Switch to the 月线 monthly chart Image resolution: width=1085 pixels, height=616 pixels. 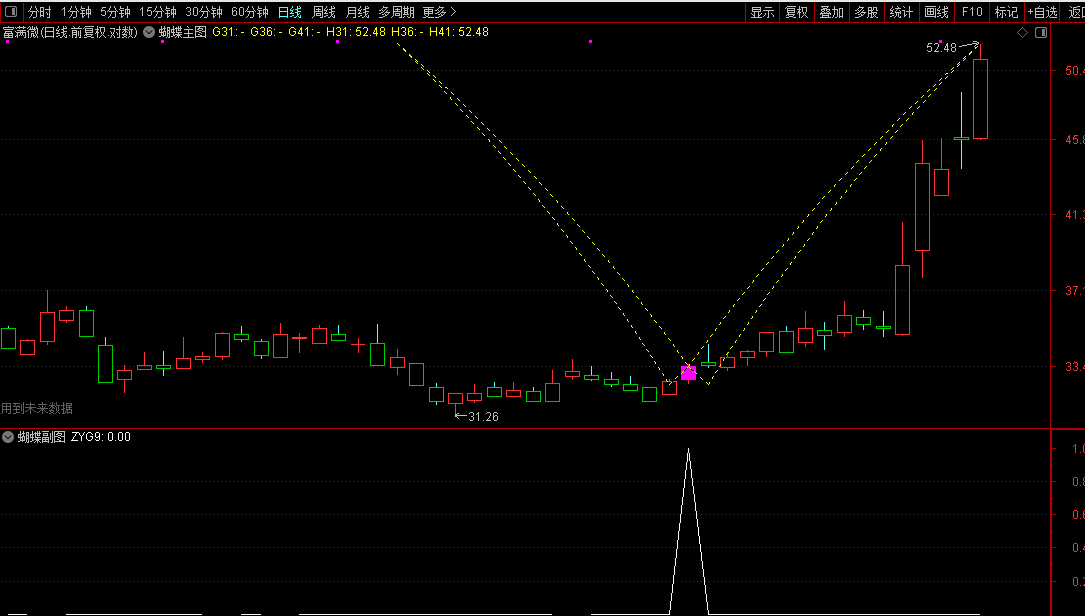(358, 12)
